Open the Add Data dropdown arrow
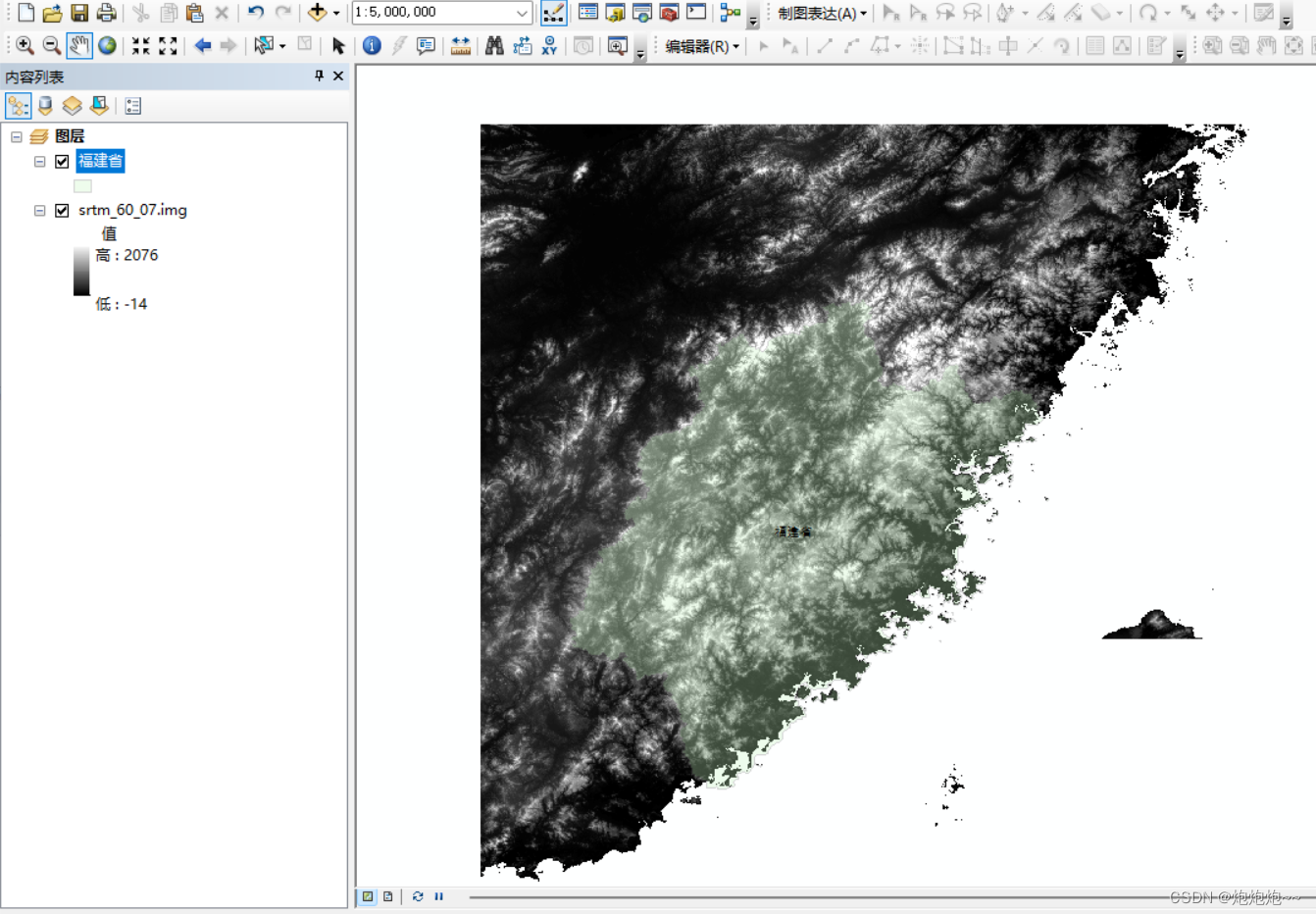This screenshot has width=1316, height=914. click(336, 13)
